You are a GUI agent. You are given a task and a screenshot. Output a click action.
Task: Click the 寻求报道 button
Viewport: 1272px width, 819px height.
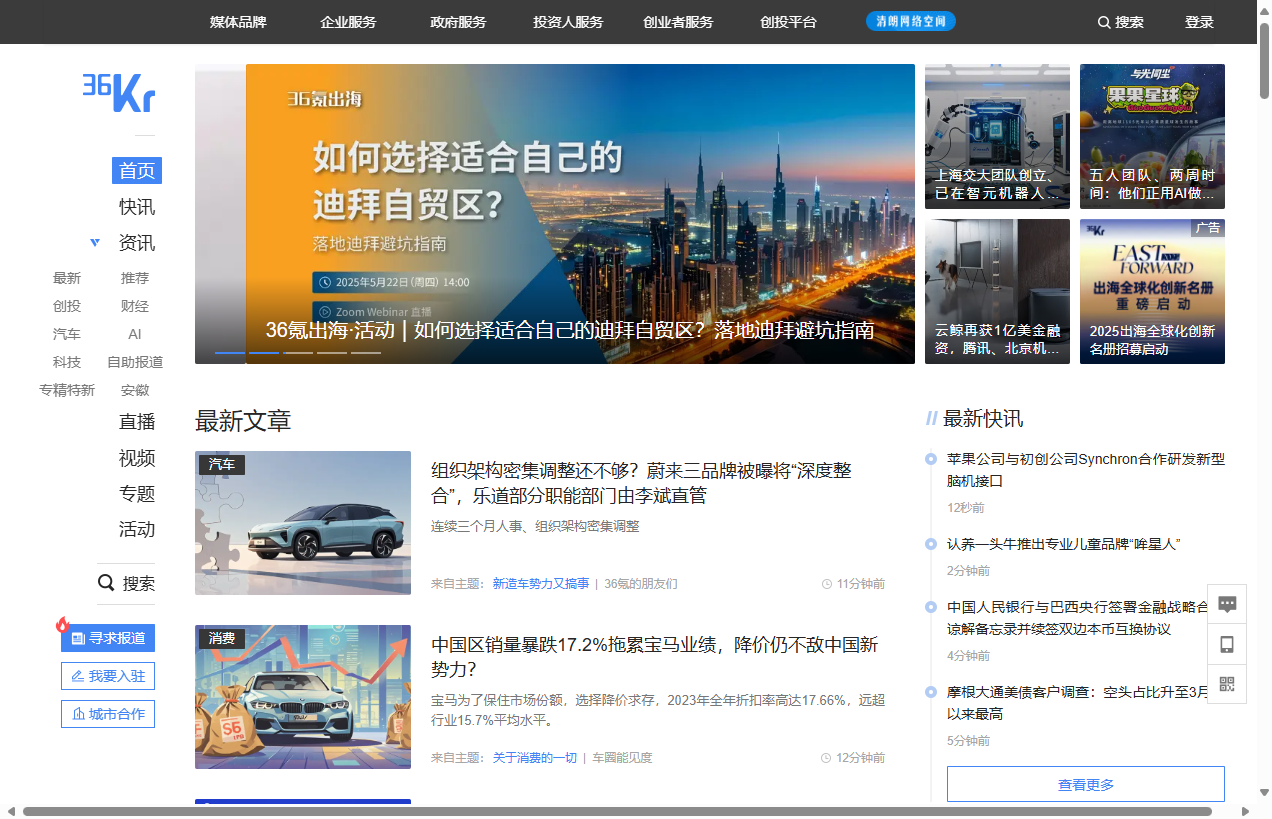point(108,638)
